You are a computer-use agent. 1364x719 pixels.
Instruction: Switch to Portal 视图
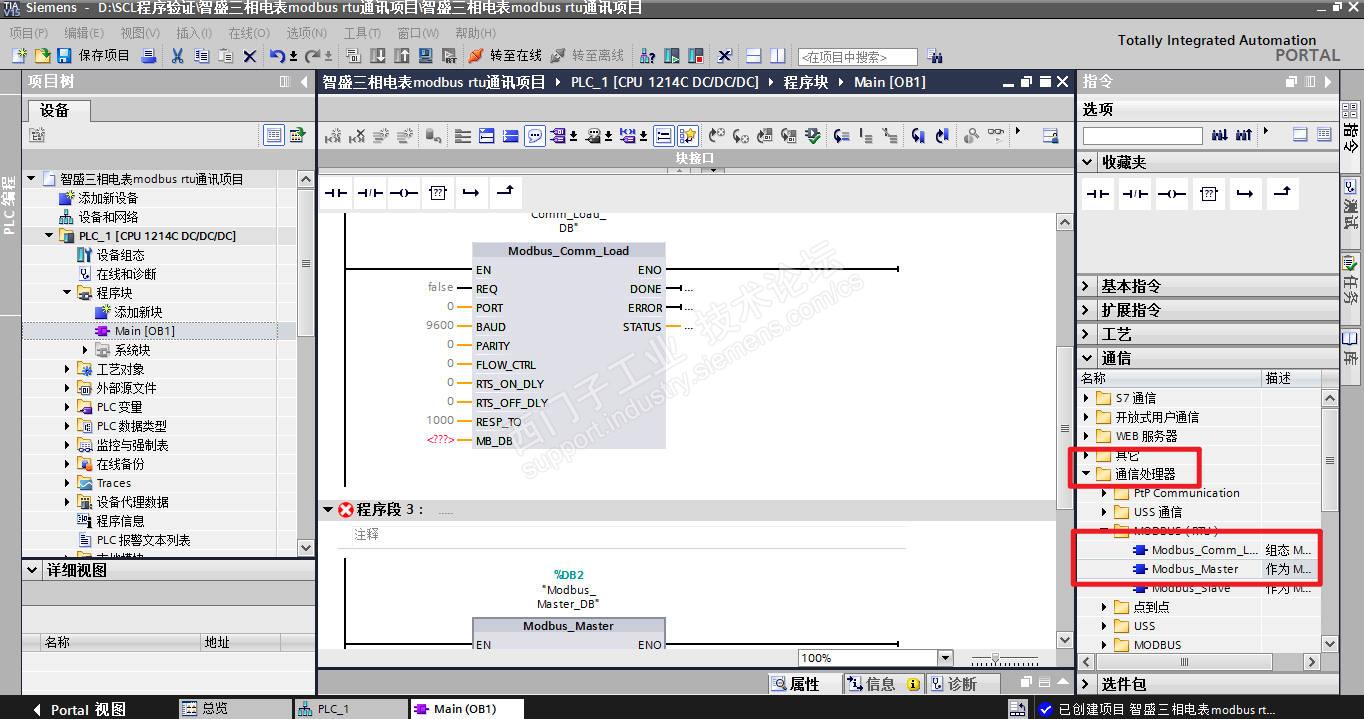coord(79,709)
